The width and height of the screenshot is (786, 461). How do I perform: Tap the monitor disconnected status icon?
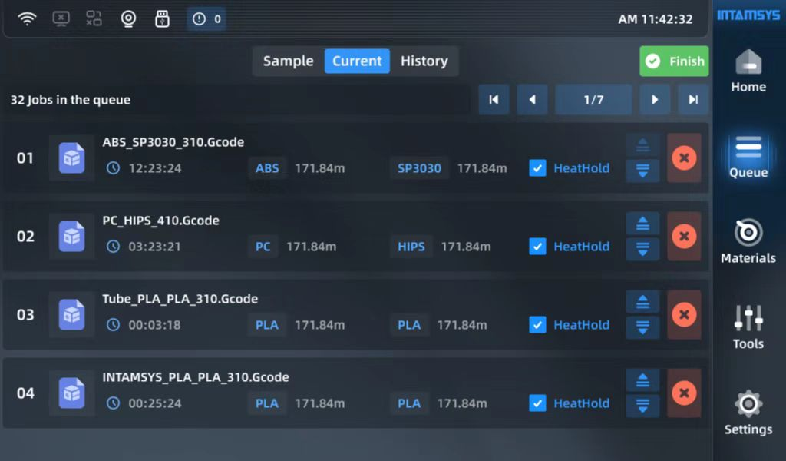61,19
